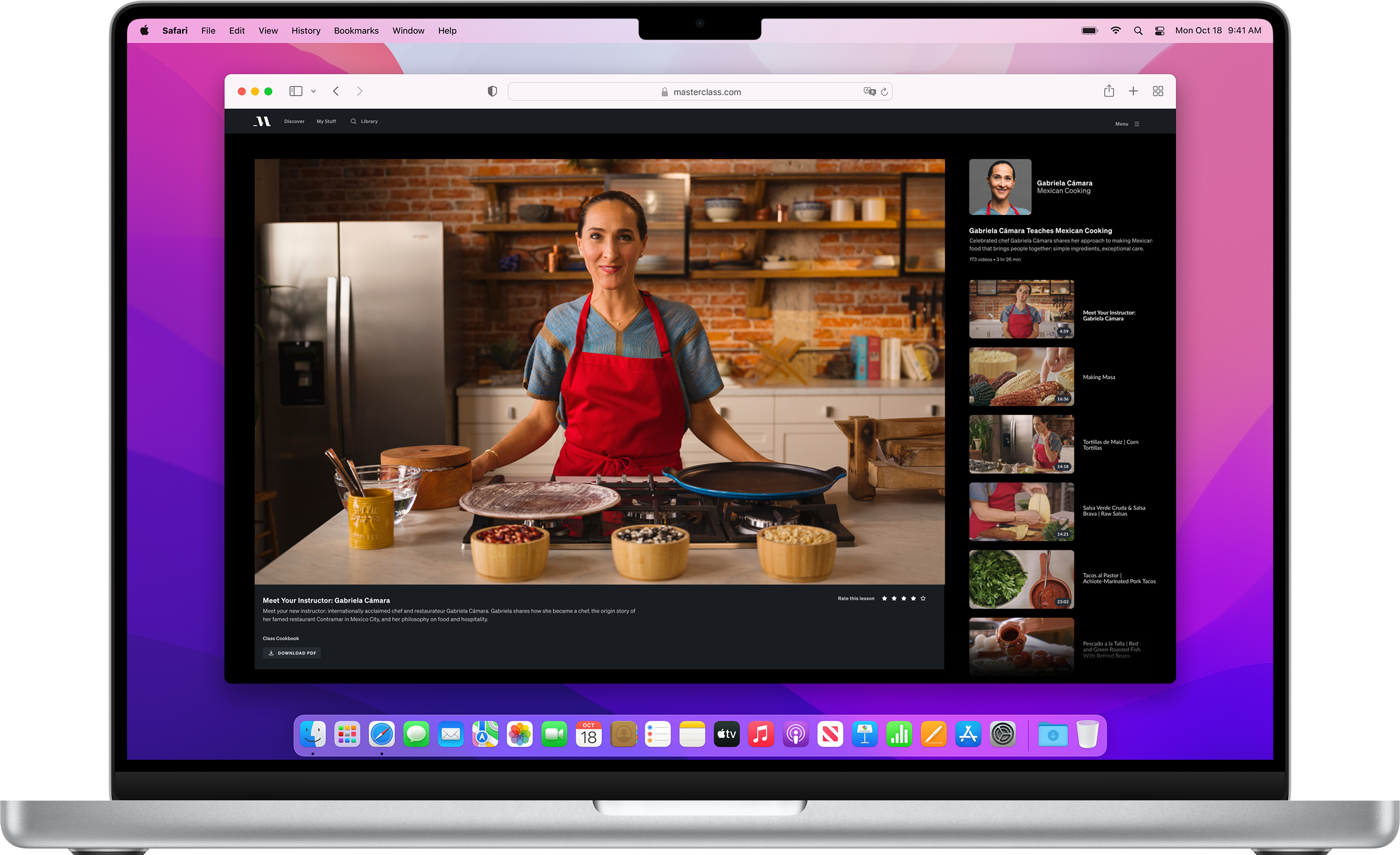Select the 'Making Masa' lesson title
Screen dimensions: 1400x855
(x=1099, y=377)
